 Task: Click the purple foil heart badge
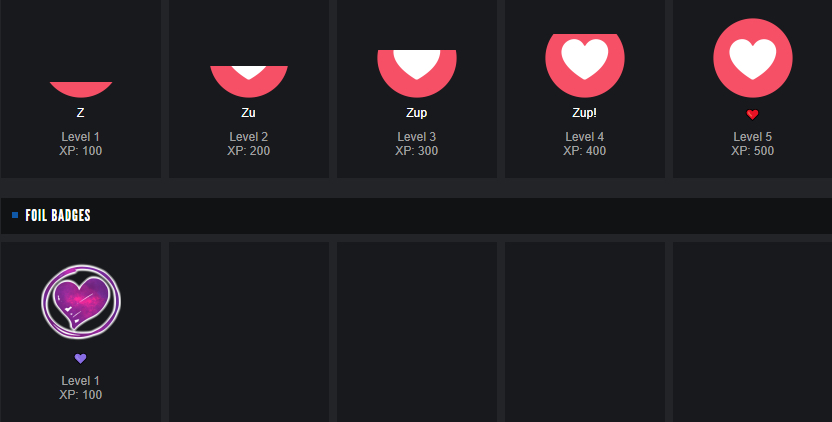pos(81,302)
